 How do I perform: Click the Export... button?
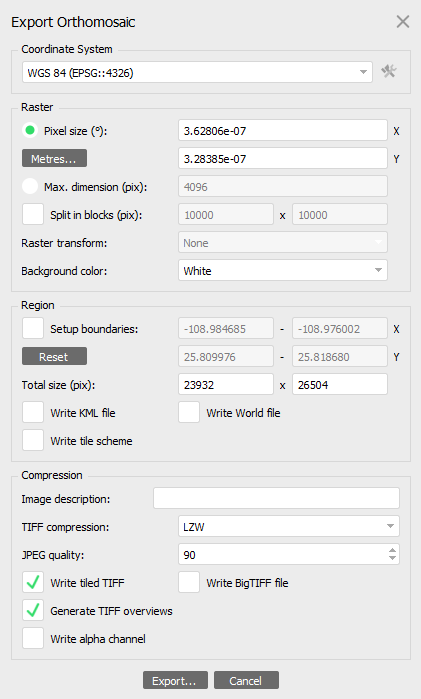[175, 680]
